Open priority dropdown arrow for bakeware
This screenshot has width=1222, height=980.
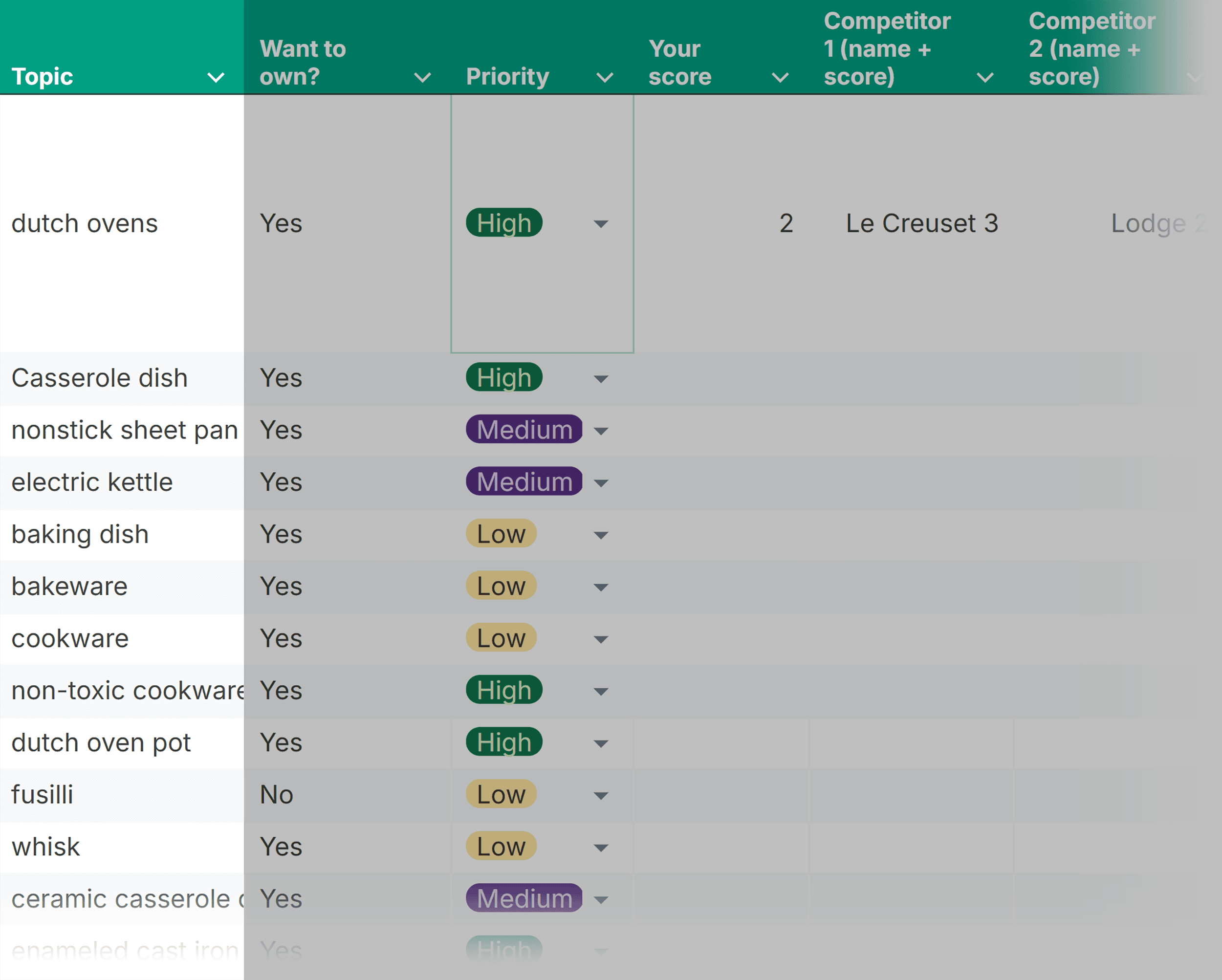(601, 587)
